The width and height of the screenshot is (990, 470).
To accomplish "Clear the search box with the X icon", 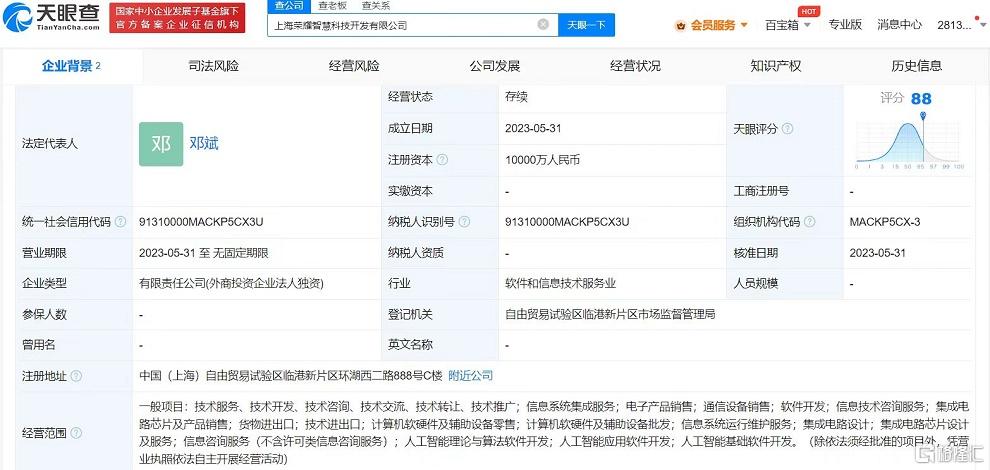I will pos(543,25).
